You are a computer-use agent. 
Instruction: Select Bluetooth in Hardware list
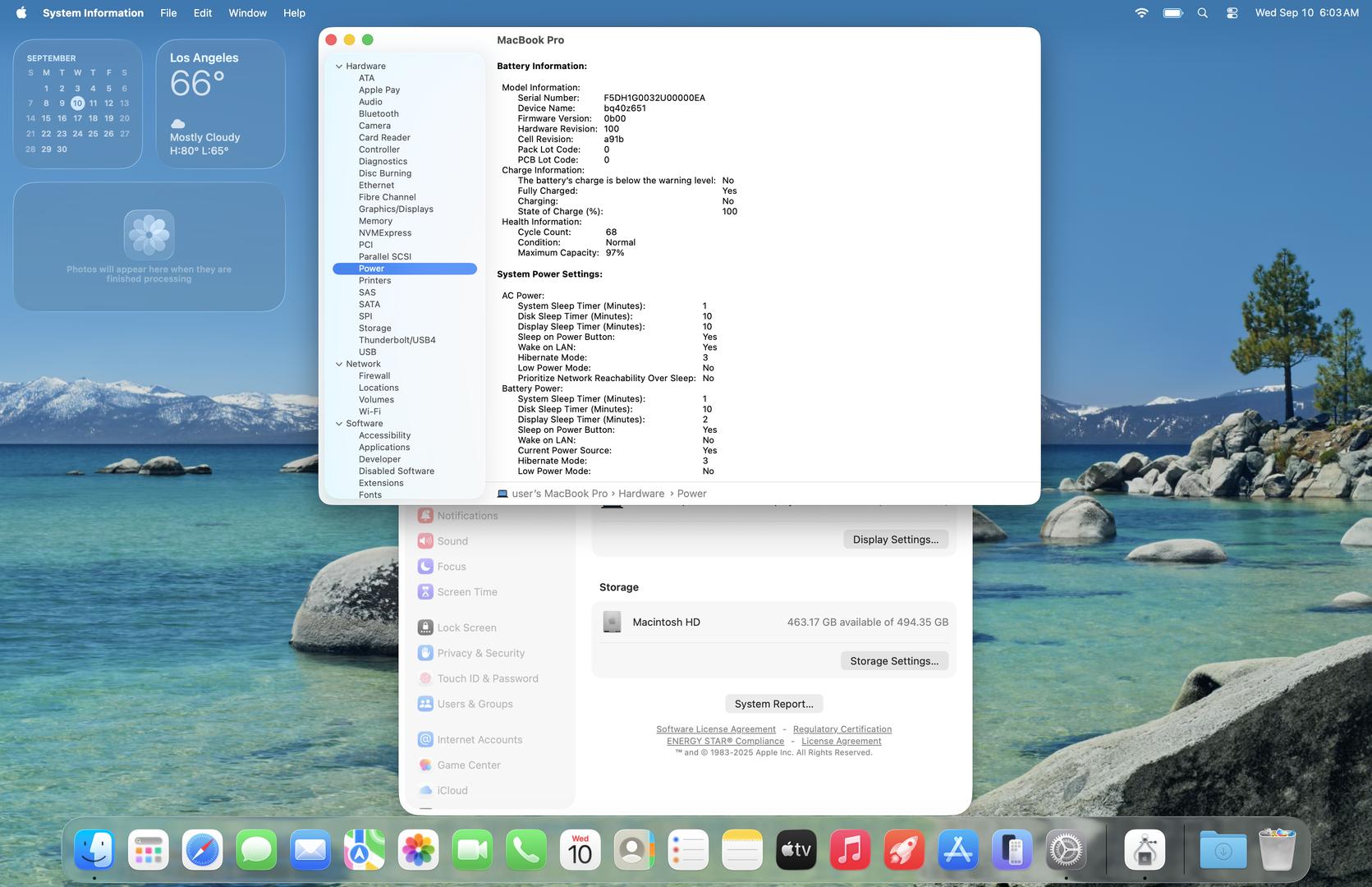pyautogui.click(x=379, y=114)
